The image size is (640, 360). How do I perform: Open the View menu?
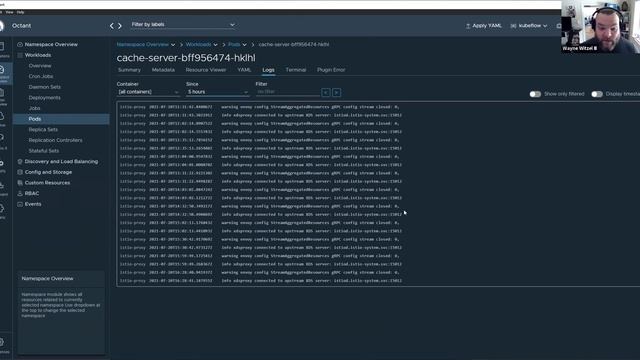click(9, 12)
